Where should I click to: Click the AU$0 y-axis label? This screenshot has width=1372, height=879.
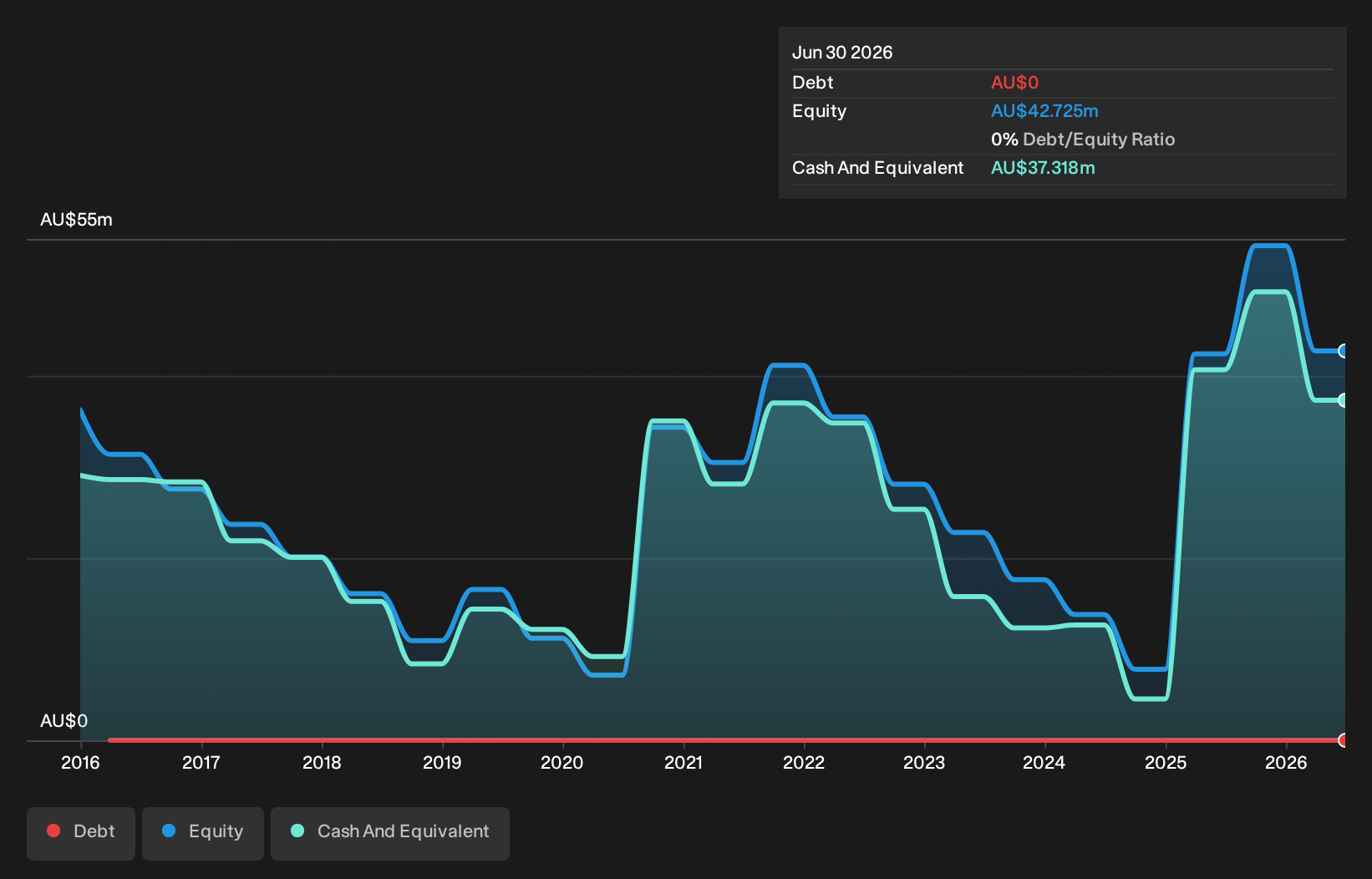click(64, 721)
